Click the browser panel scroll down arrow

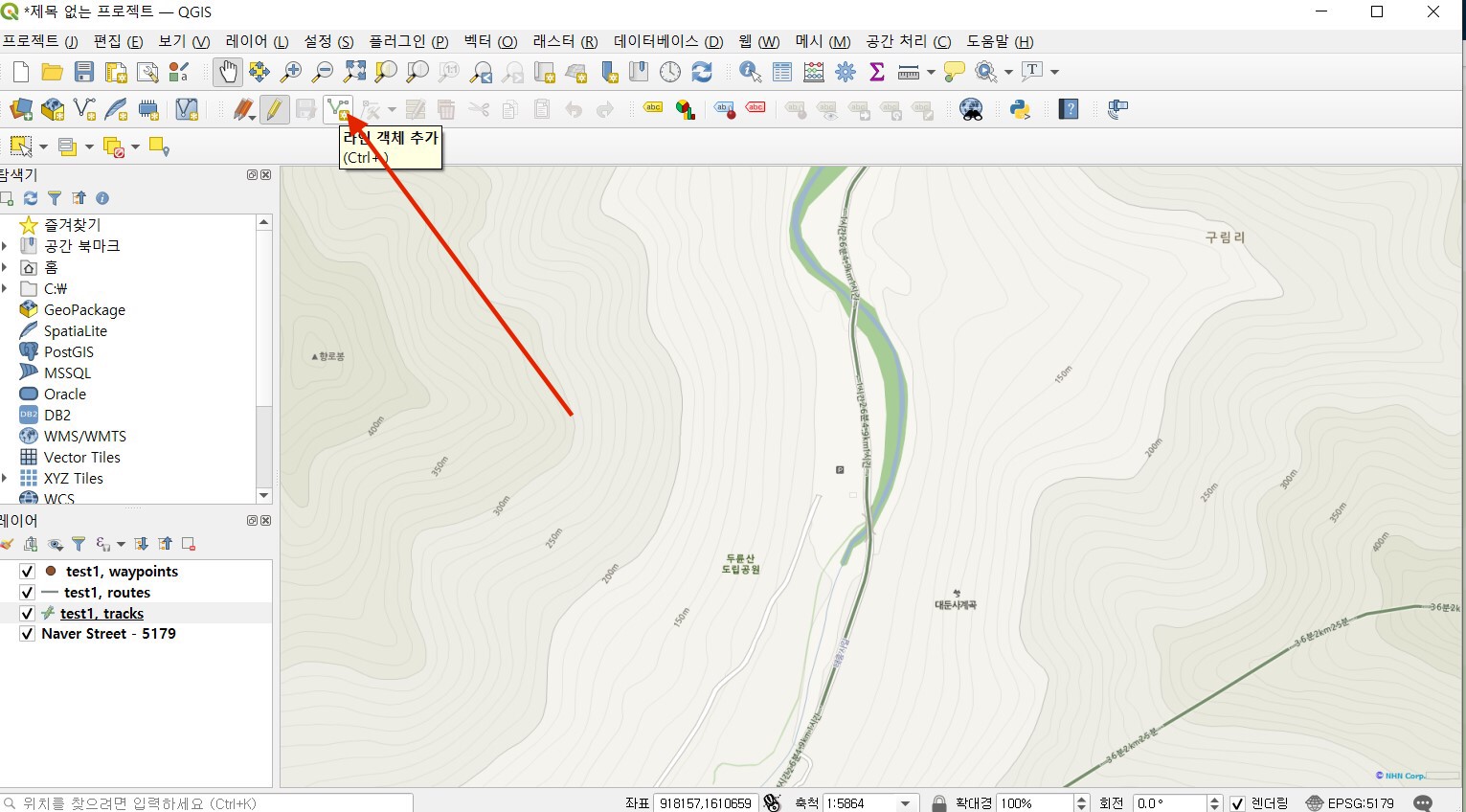coord(264,495)
